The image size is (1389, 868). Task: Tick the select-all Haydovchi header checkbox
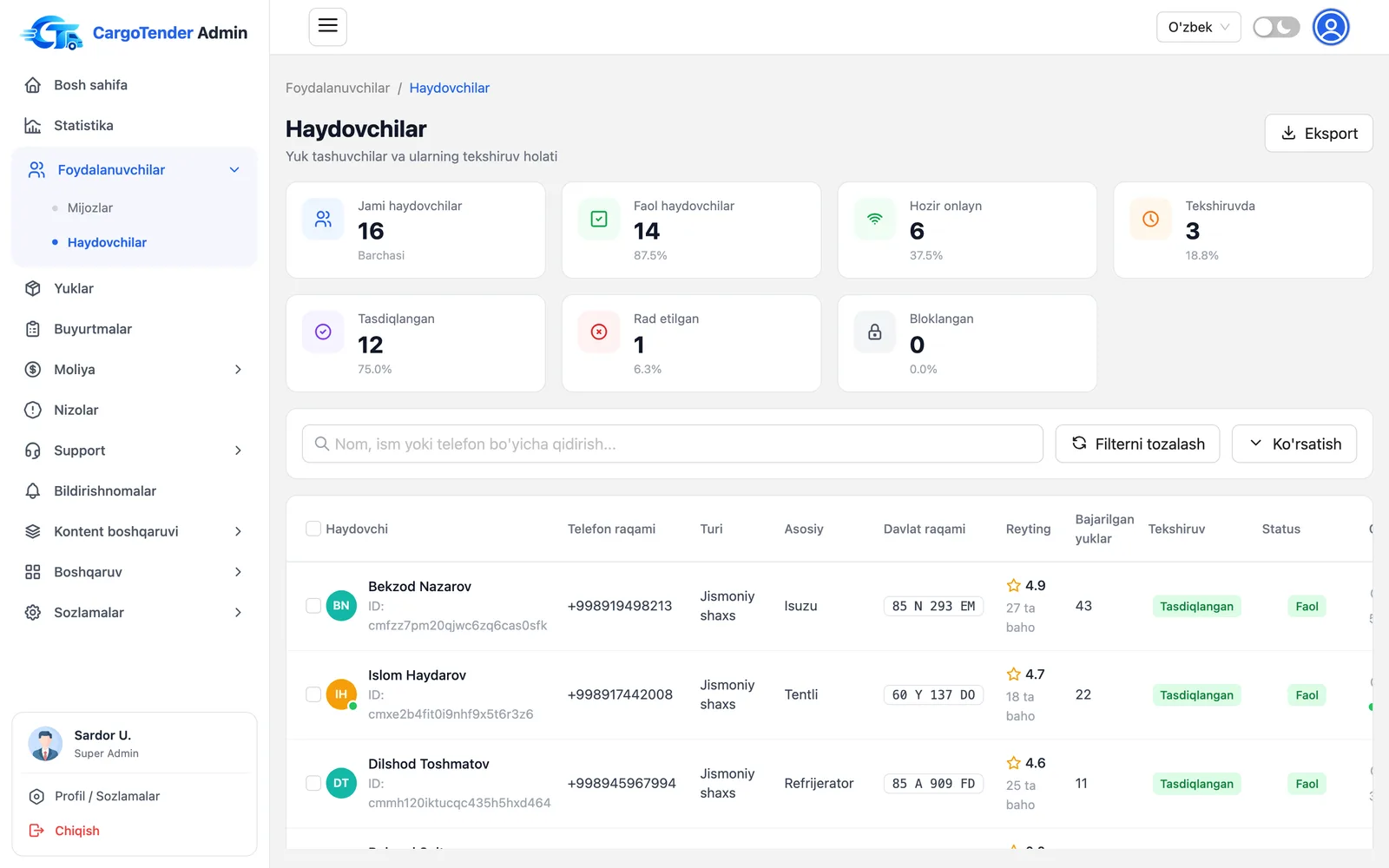coord(313,529)
